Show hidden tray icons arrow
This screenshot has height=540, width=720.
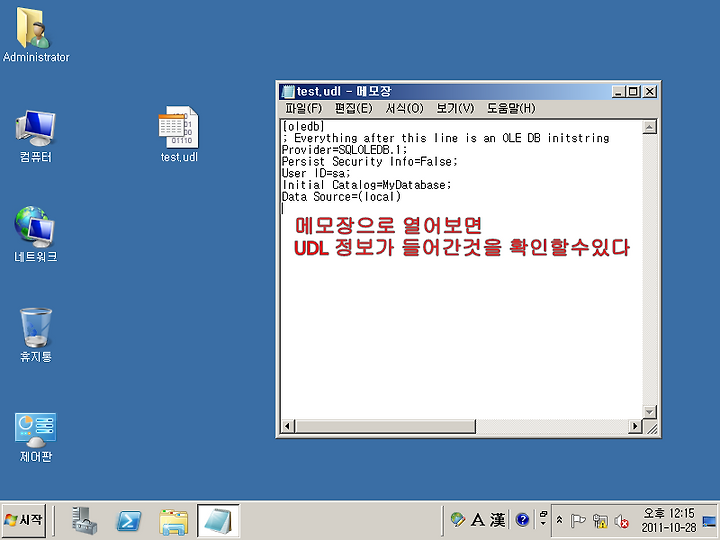[559, 520]
